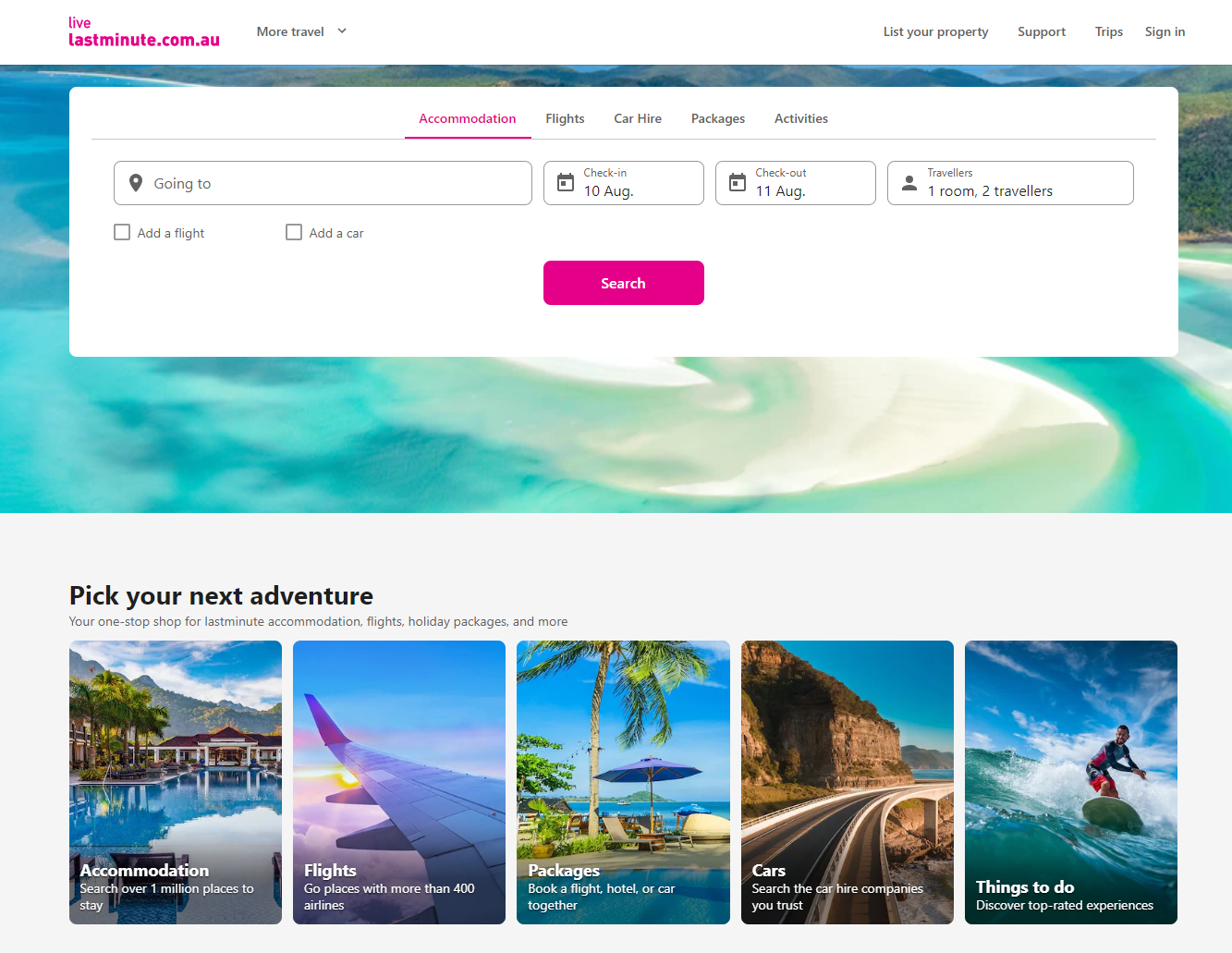The width and height of the screenshot is (1232, 953).
Task: Tick the Add a car checkbox
Action: pos(294,232)
